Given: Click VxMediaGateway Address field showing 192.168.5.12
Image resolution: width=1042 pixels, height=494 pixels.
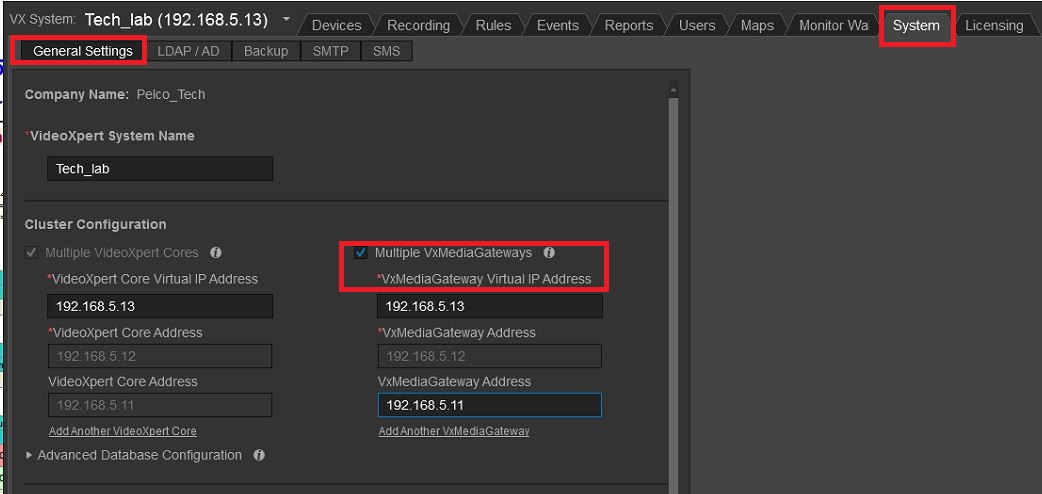Looking at the screenshot, I should coord(490,356).
